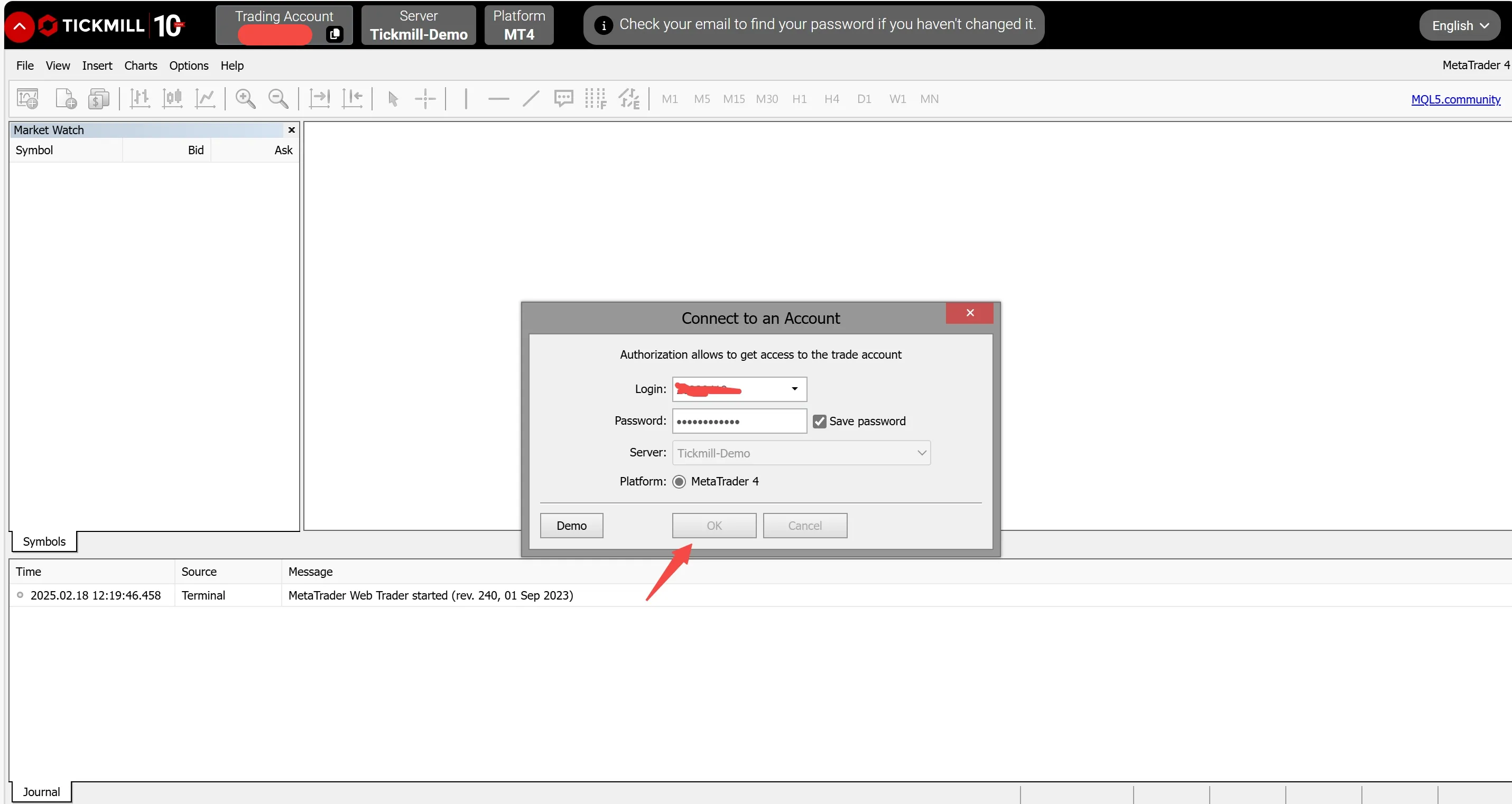Viewport: 1512px width, 804px height.
Task: Select the Horizontal Line drawing tool
Action: pos(498,99)
